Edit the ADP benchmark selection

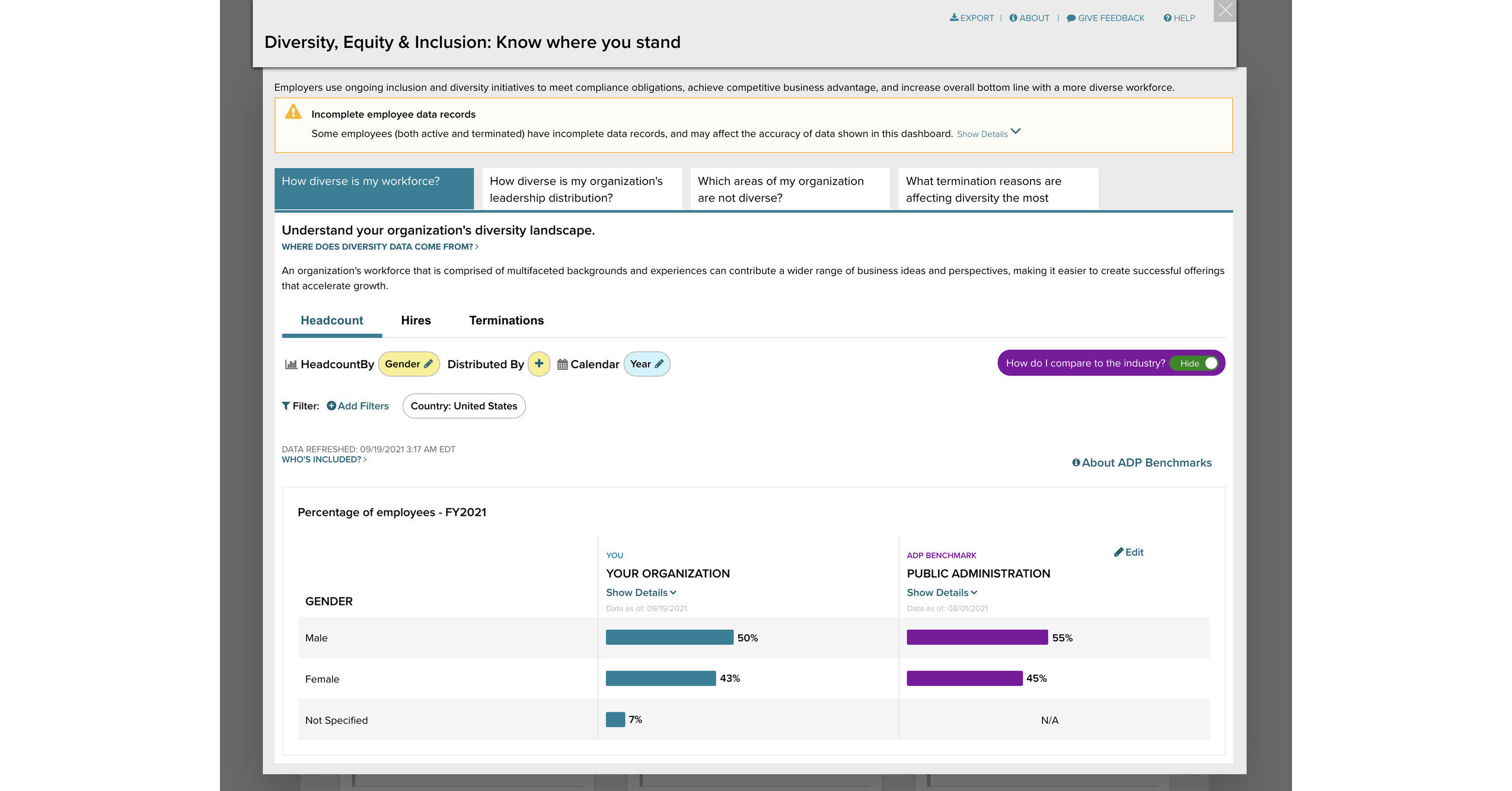click(1129, 552)
